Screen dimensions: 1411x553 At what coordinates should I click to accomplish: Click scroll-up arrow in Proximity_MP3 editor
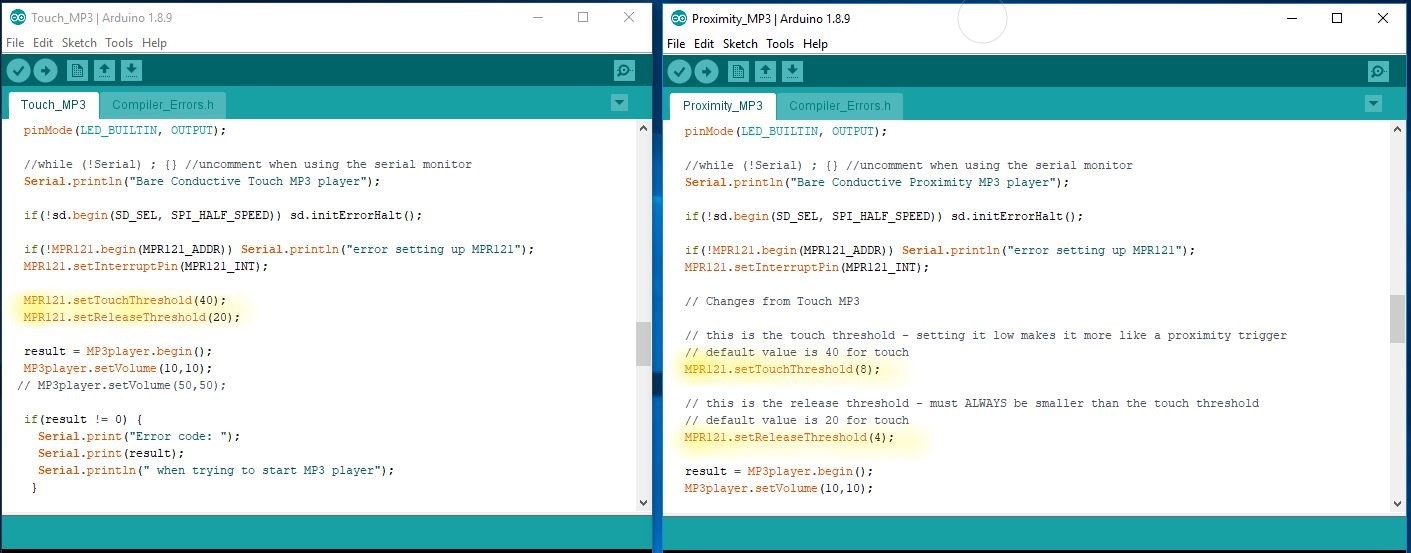click(x=1397, y=129)
